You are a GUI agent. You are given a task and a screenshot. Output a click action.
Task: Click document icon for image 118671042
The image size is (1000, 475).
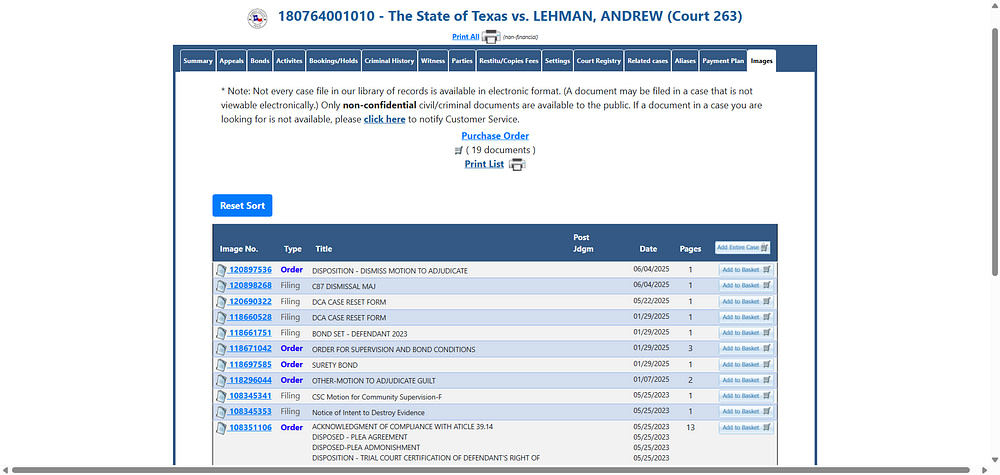(221, 349)
